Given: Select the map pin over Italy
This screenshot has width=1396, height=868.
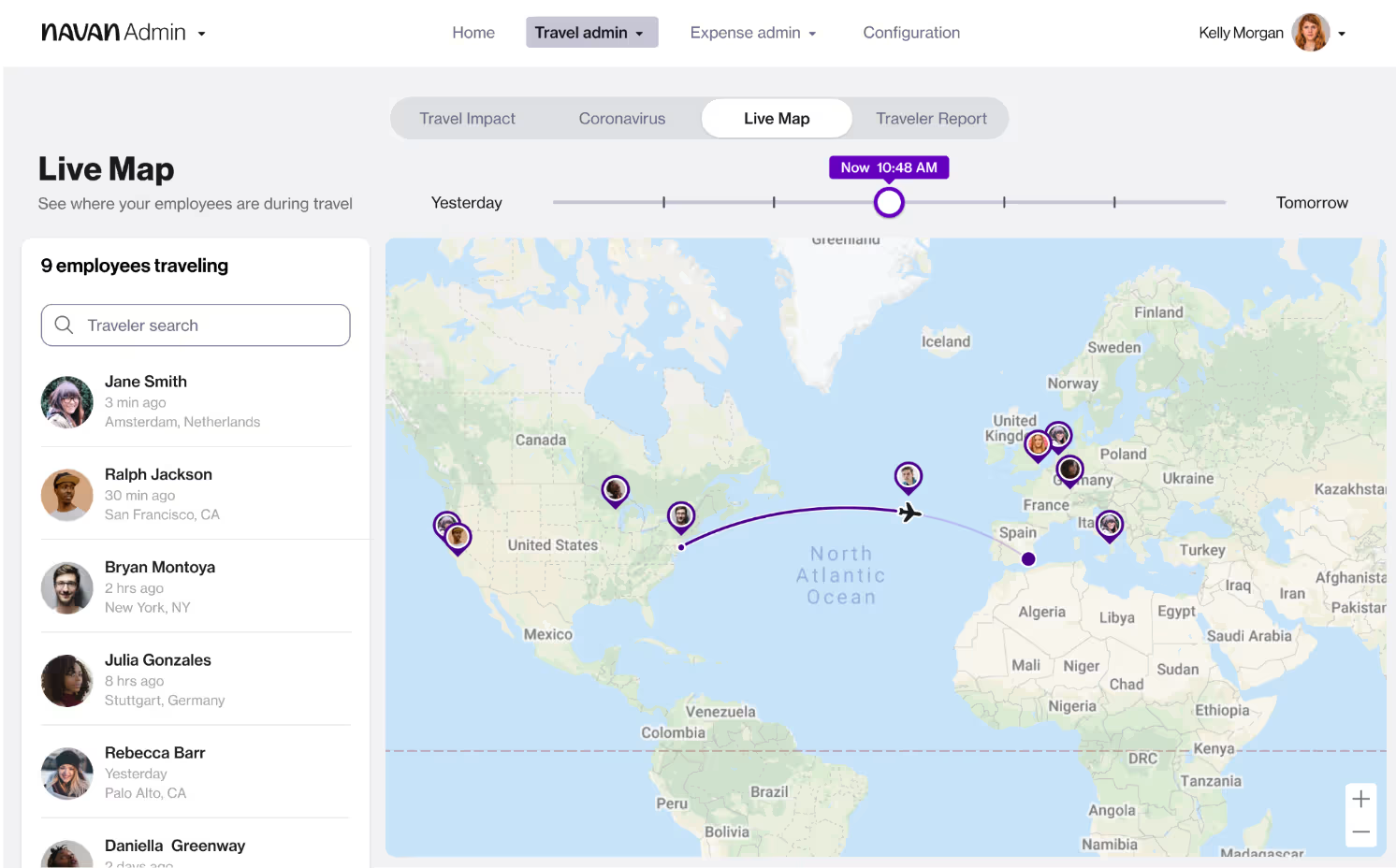Looking at the screenshot, I should [x=1110, y=525].
